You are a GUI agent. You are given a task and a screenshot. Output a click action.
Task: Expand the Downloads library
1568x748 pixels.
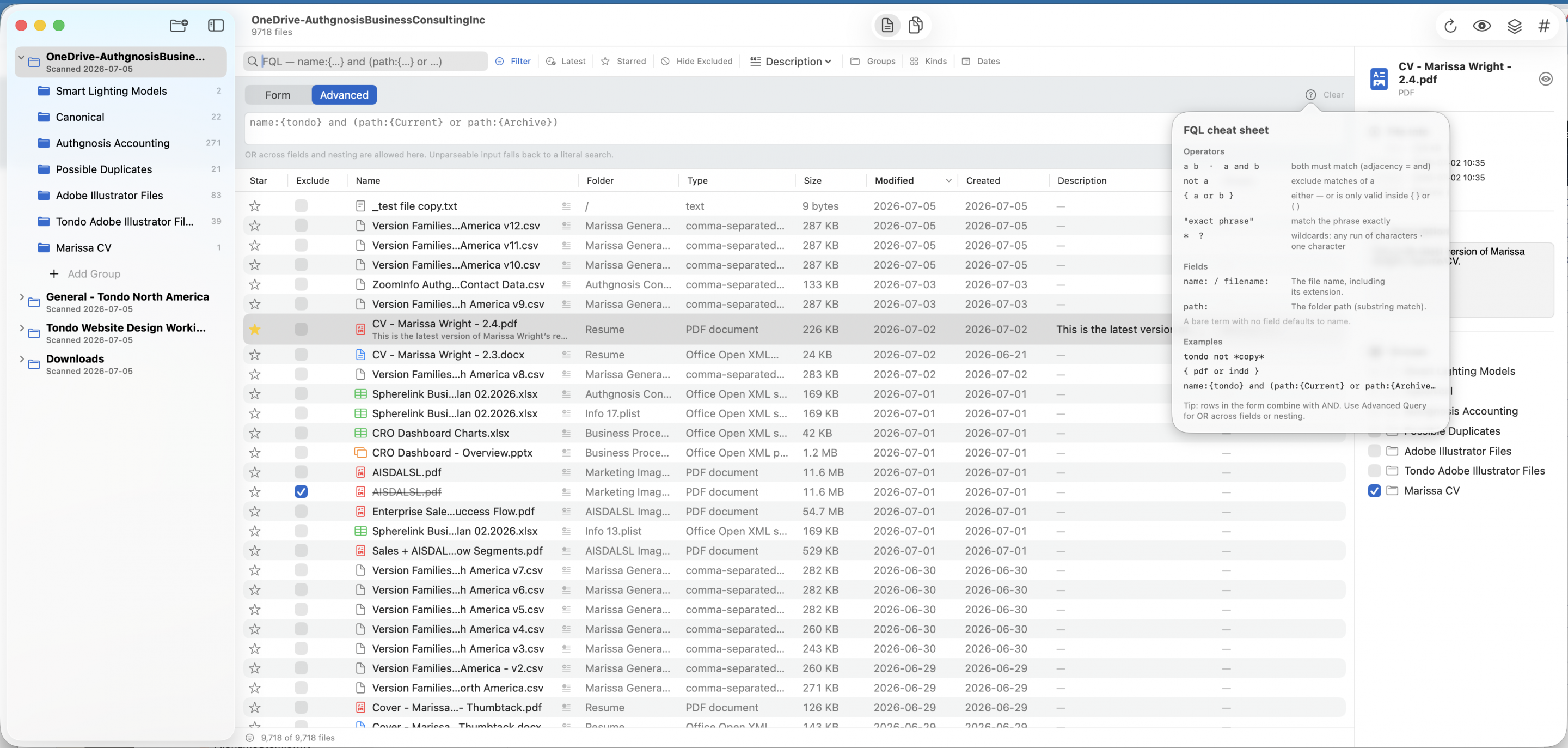point(21,359)
